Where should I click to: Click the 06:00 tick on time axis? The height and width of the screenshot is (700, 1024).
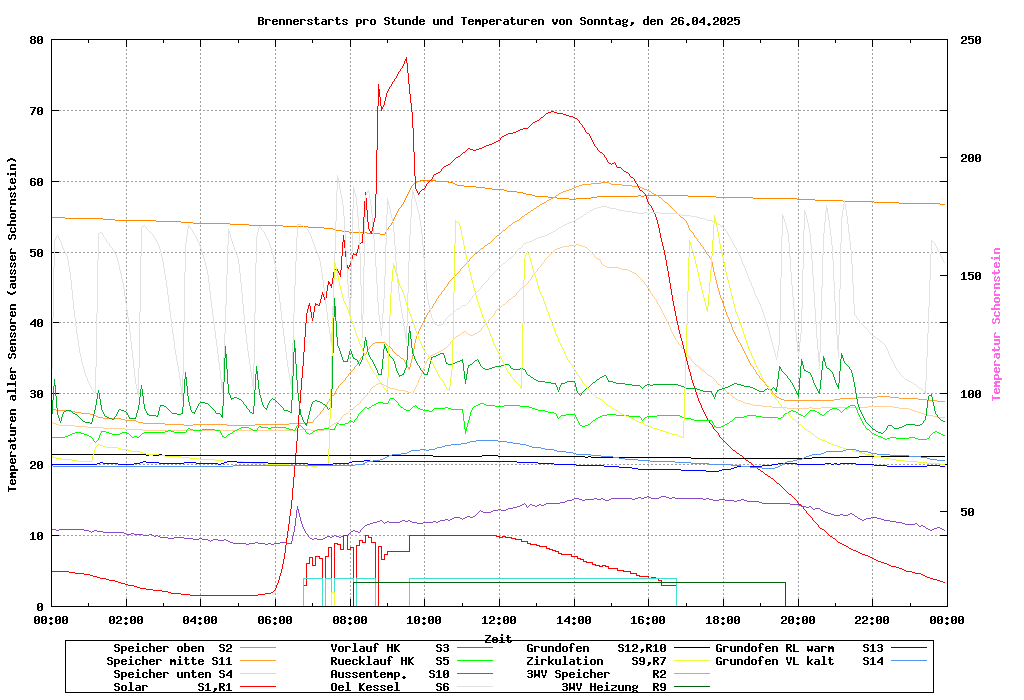pyautogui.click(x=275, y=620)
